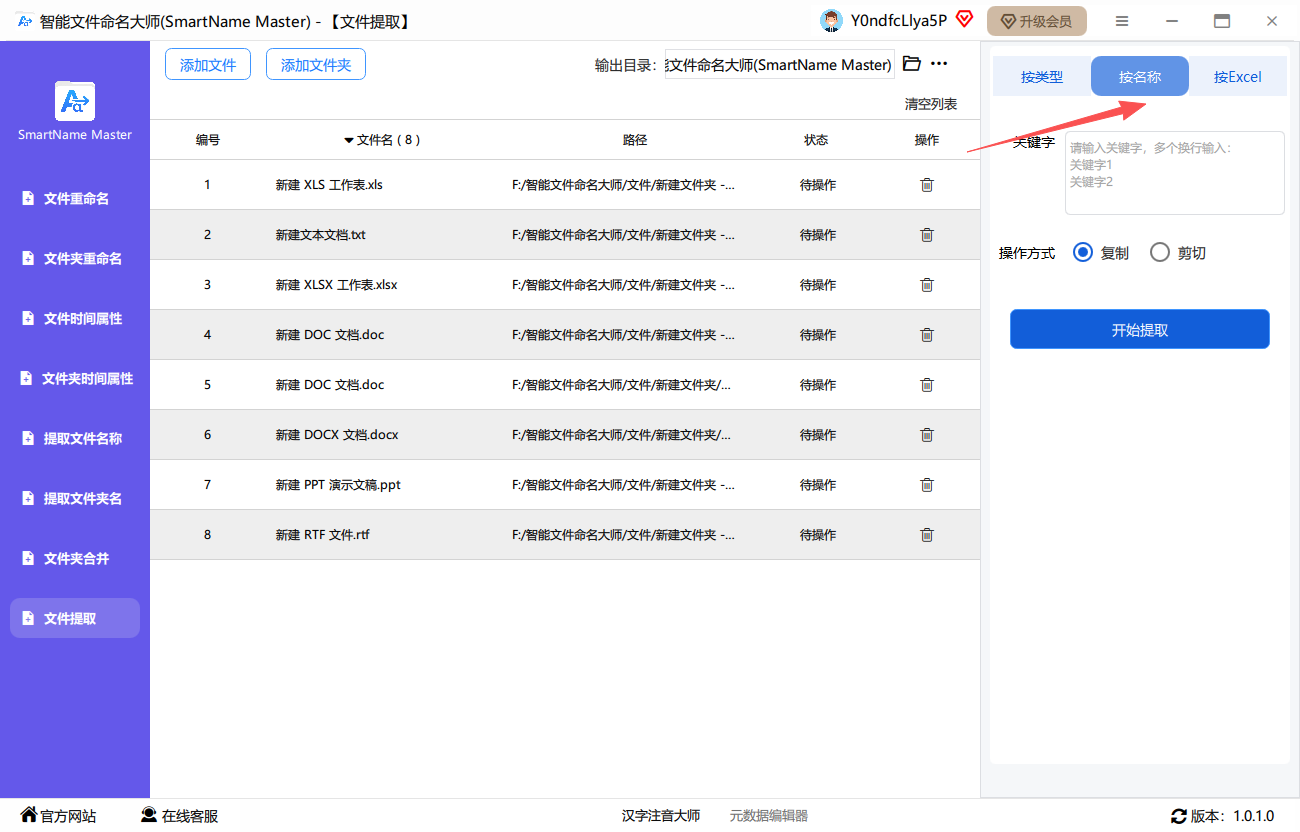The width and height of the screenshot is (1300, 832).
Task: Delete the 新建 RTF 文件.rtf entry
Action: [x=926, y=535]
